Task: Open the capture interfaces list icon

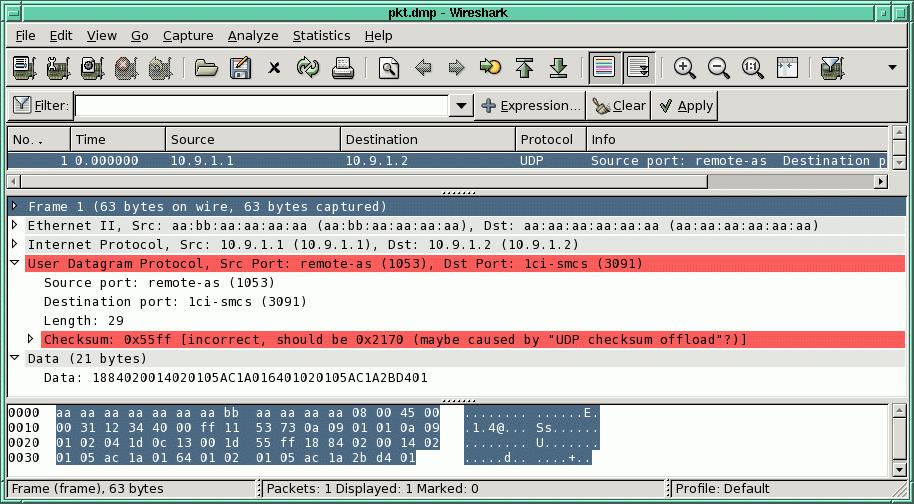Action: (24, 68)
